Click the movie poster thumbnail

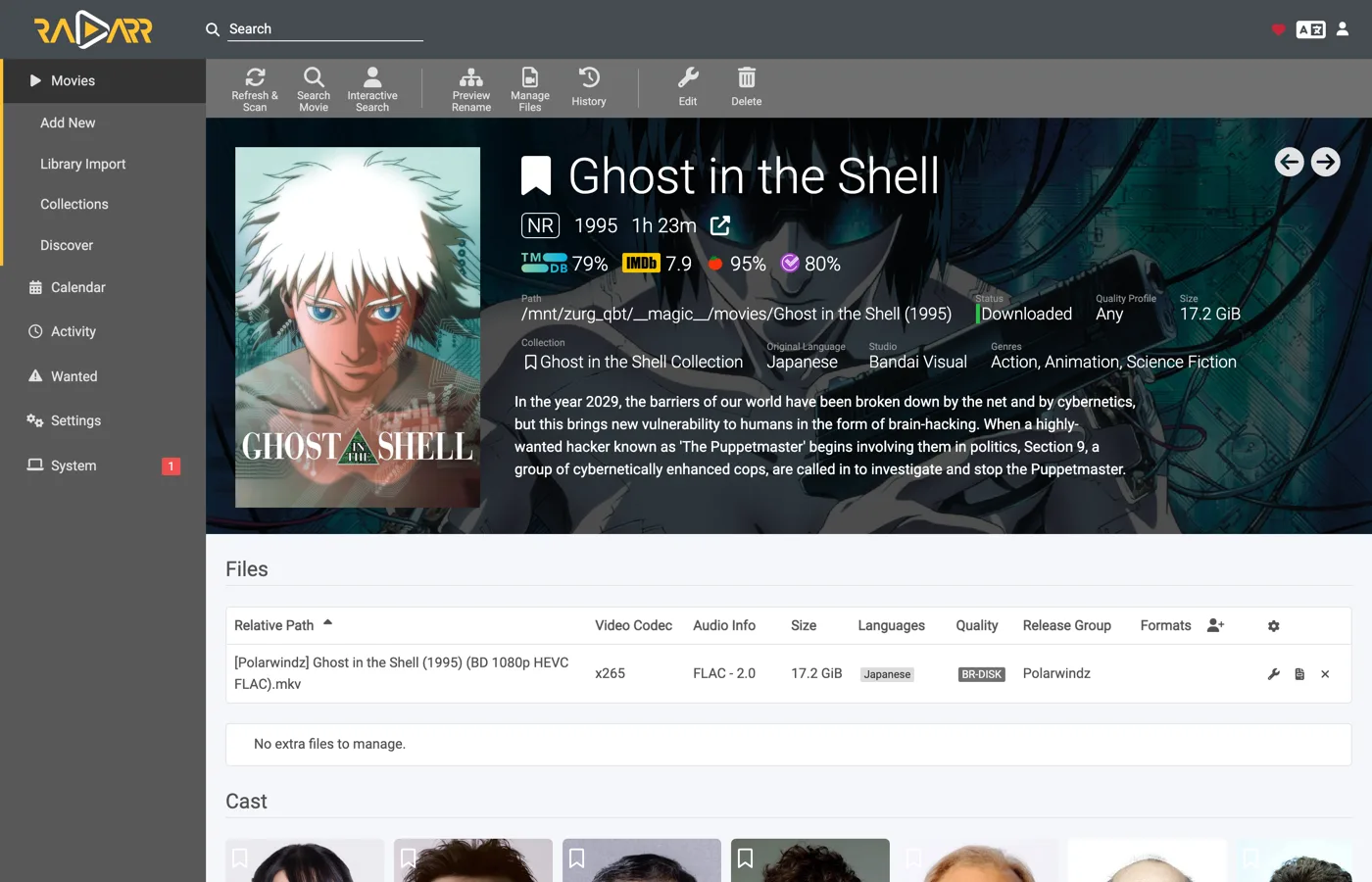[358, 327]
